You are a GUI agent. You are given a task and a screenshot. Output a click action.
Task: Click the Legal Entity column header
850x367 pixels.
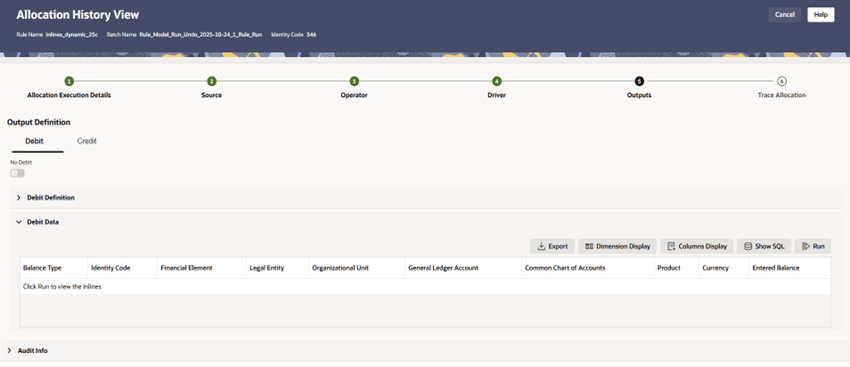coord(277,268)
